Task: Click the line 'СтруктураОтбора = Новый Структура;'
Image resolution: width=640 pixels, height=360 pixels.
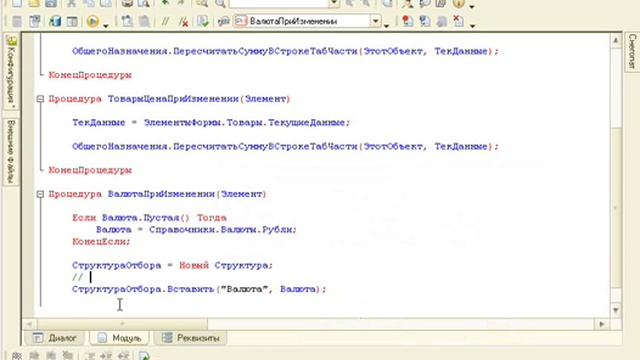Action: click(173, 265)
